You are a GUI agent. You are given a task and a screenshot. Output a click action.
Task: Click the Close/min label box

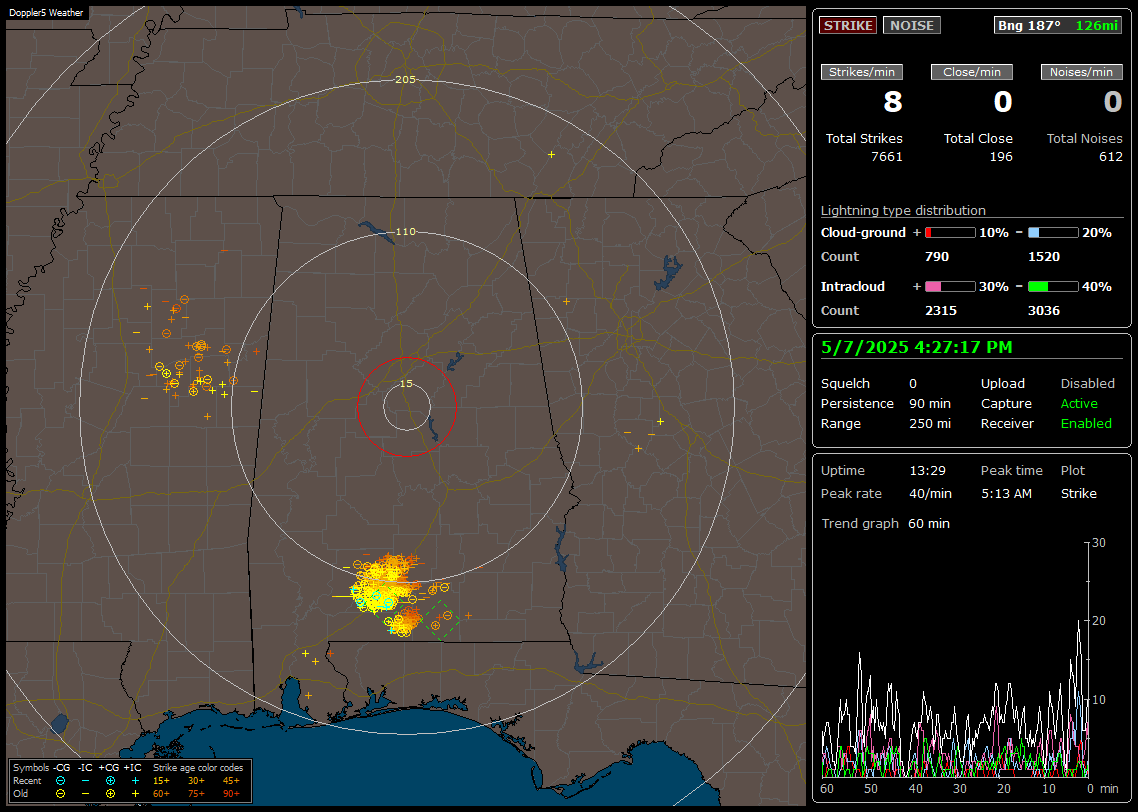(971, 72)
